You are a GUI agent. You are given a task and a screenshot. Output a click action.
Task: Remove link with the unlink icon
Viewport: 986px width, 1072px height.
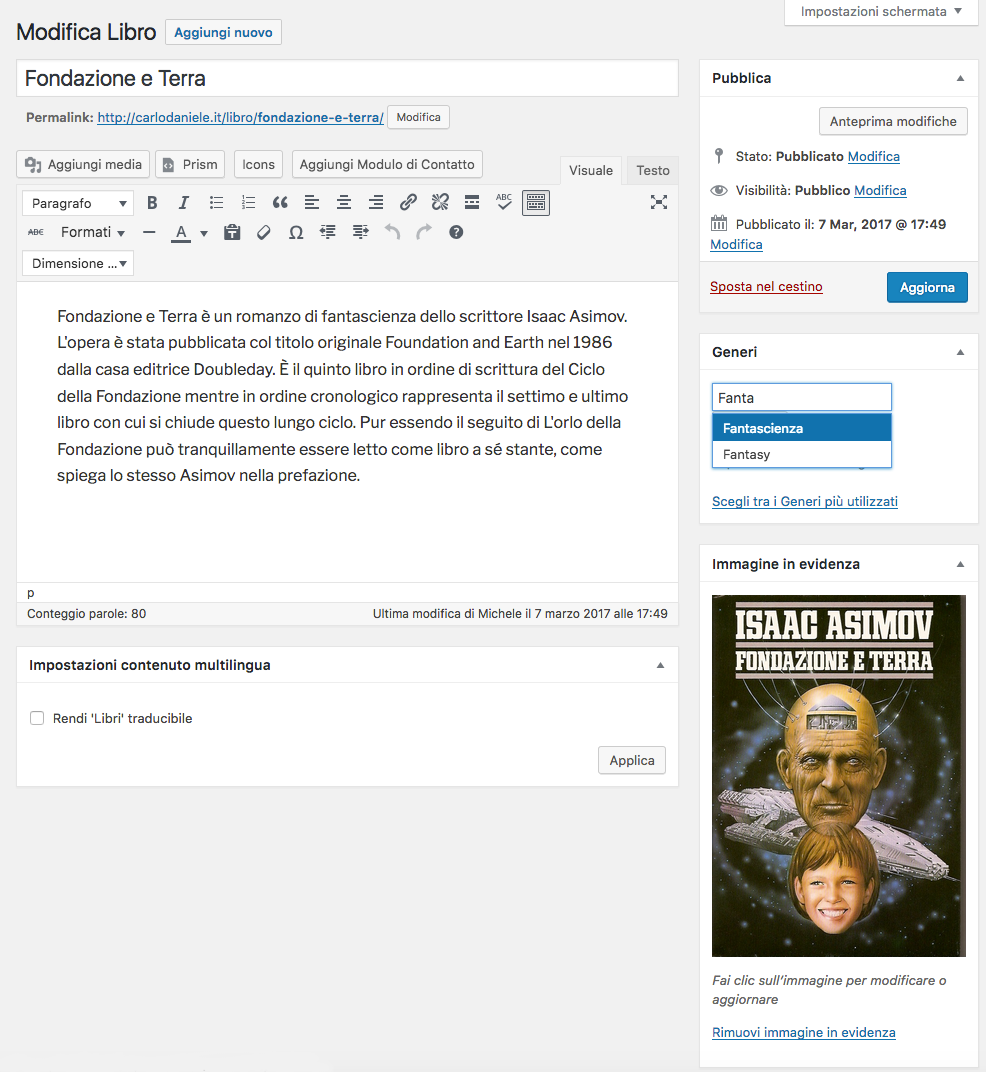pos(440,203)
